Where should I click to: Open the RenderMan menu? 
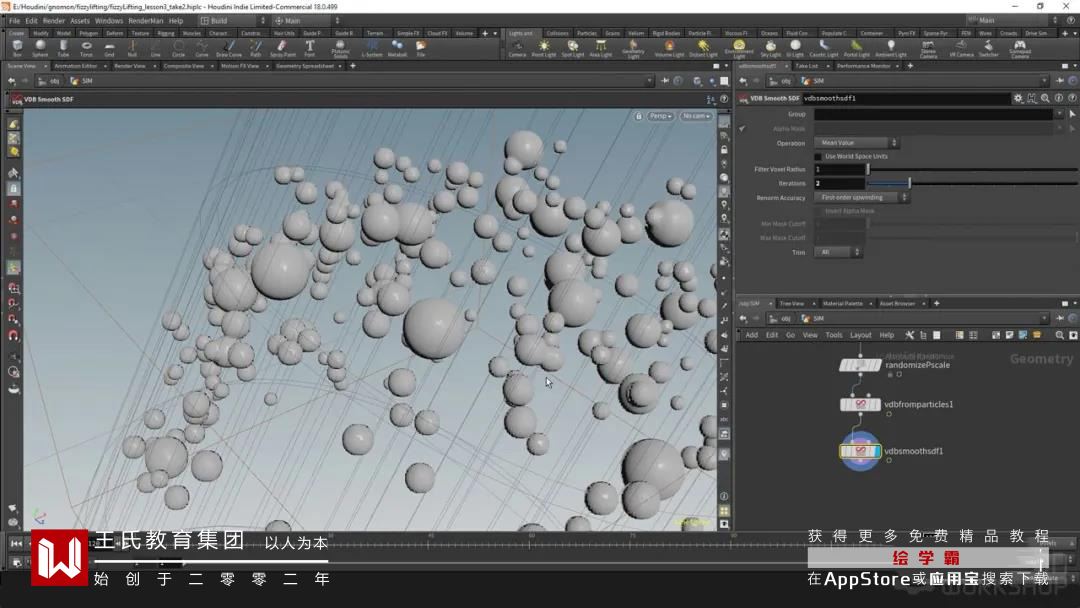point(146,20)
